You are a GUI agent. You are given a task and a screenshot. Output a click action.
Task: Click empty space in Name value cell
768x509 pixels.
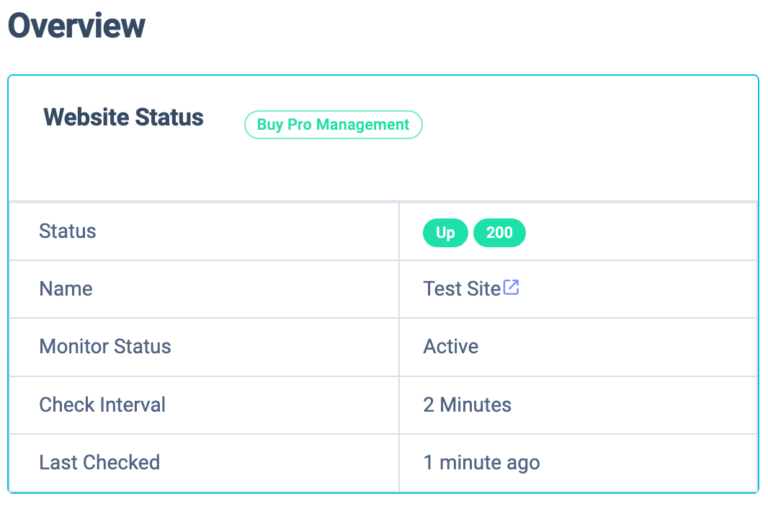[637, 289]
